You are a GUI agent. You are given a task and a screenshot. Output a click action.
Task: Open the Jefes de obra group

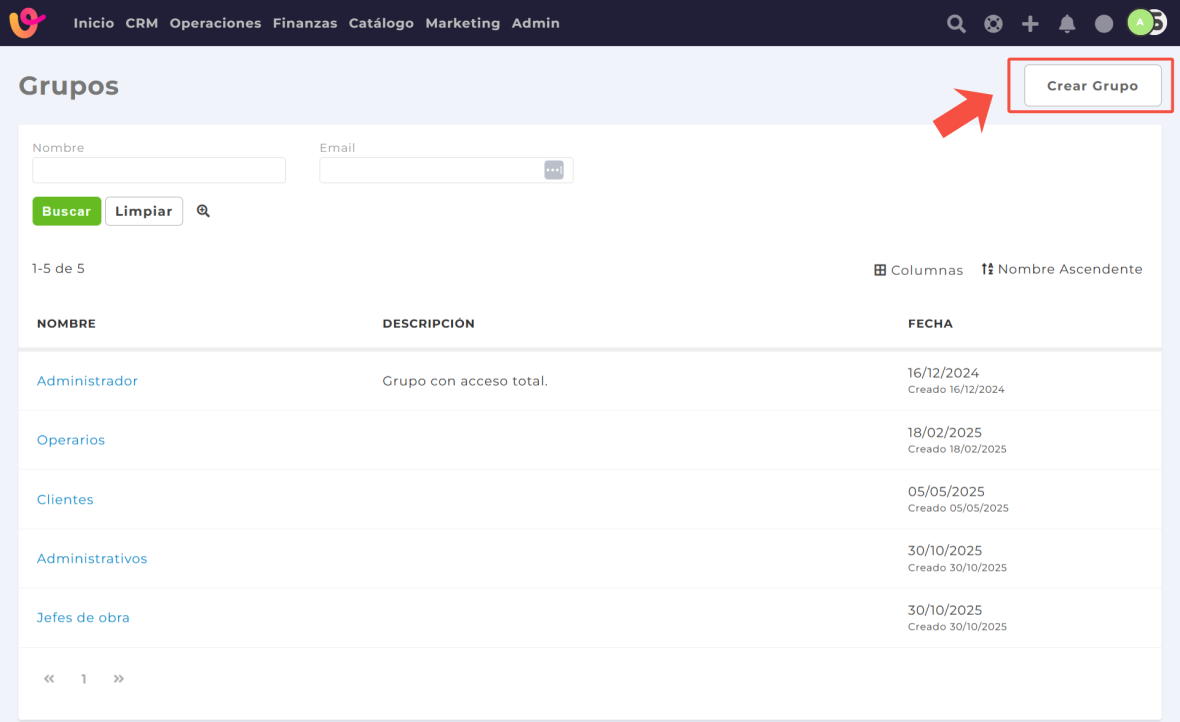click(83, 618)
